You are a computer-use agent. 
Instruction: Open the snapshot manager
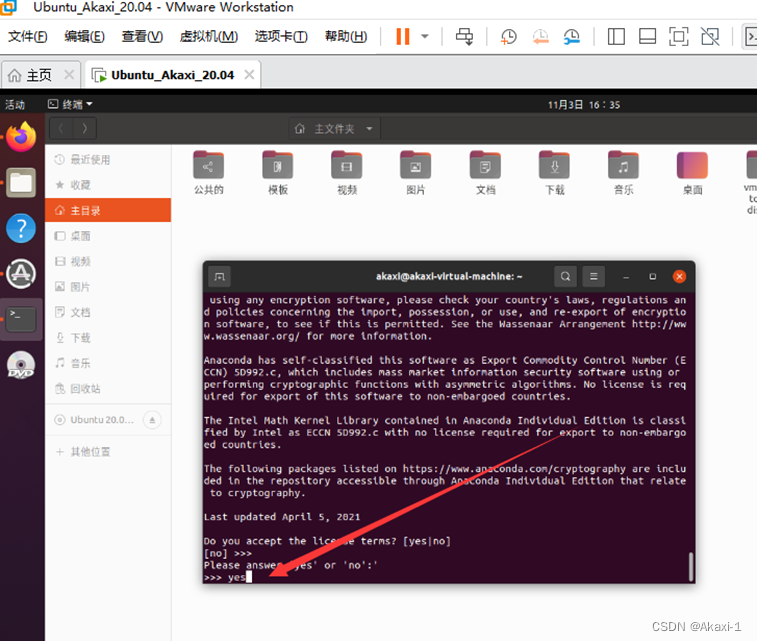pos(572,37)
